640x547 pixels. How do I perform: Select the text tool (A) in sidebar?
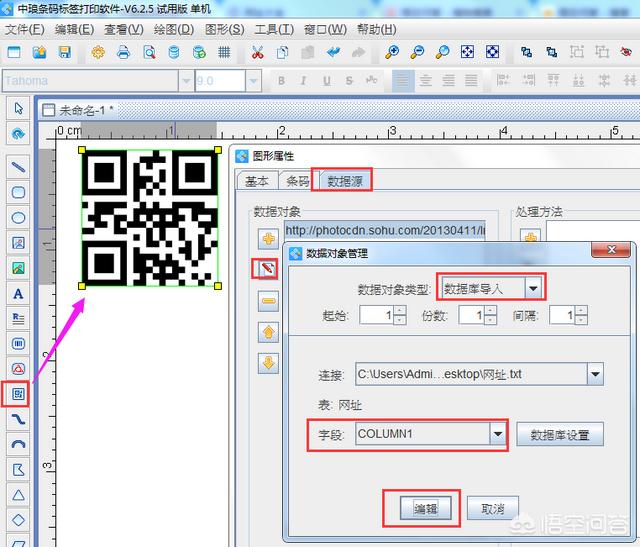[17, 293]
